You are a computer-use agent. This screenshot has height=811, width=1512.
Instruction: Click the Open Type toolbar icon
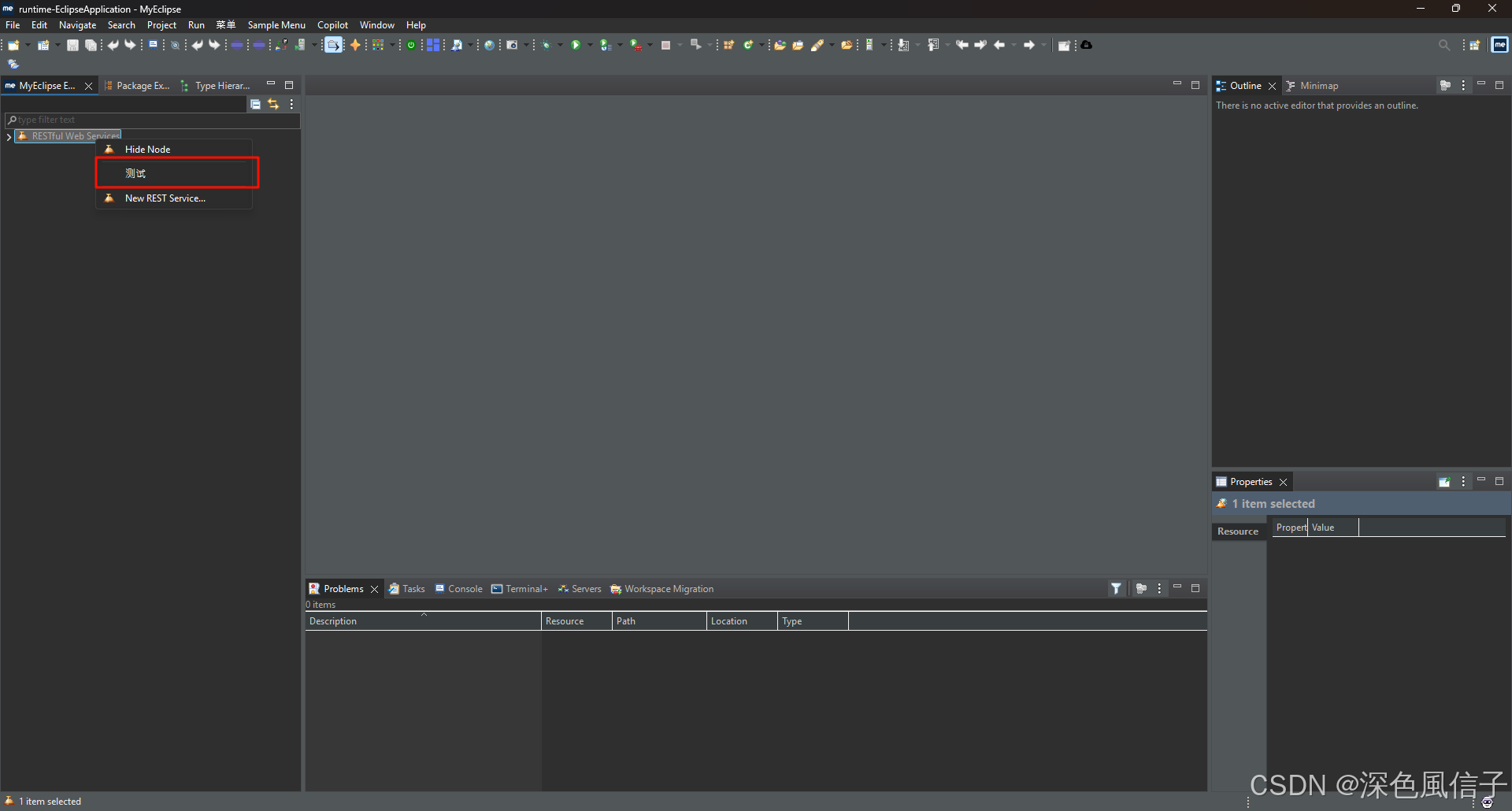tap(780, 45)
